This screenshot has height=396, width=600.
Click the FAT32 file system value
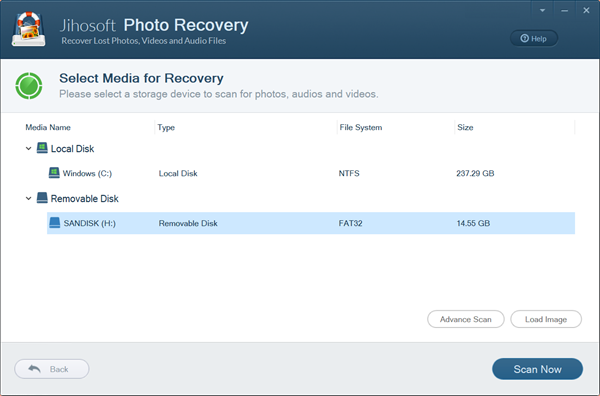pyautogui.click(x=350, y=223)
